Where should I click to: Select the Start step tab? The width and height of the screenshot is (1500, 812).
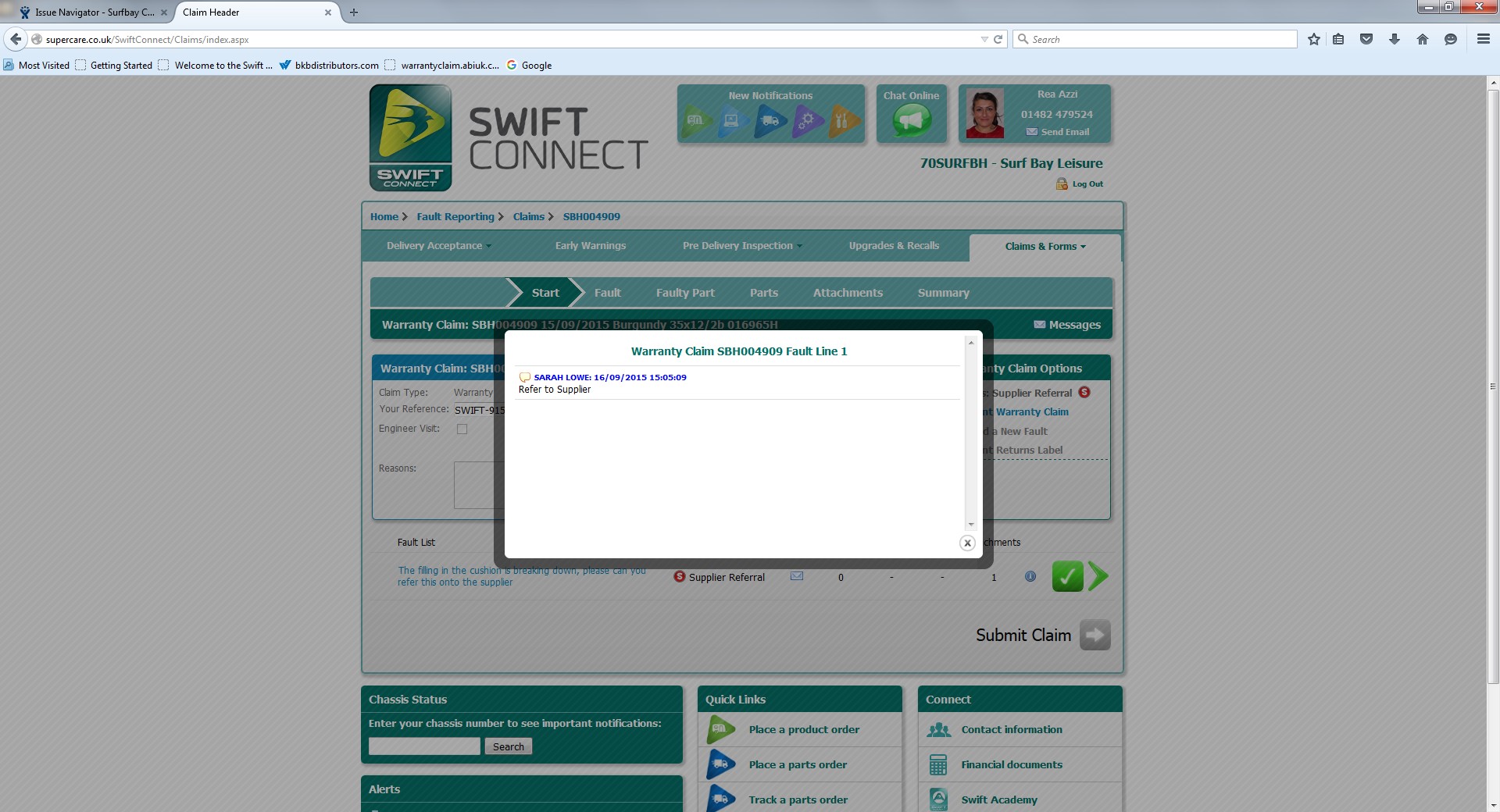[545, 293]
